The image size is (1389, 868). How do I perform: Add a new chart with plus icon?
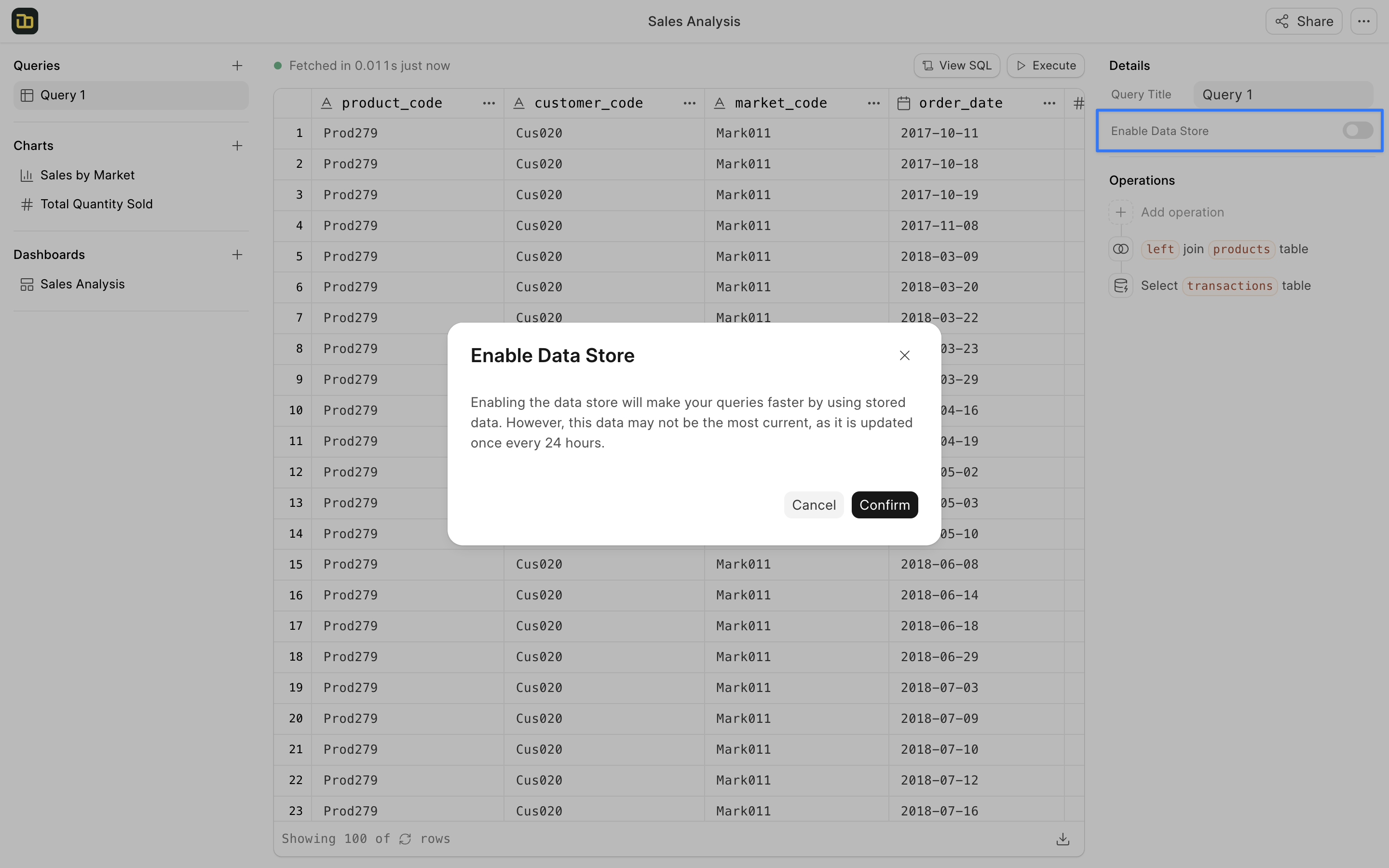(x=237, y=146)
